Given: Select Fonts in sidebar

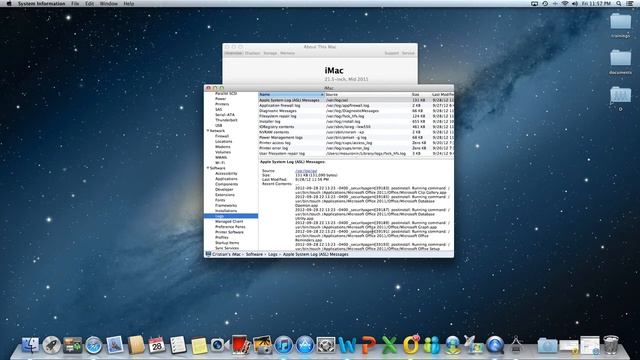Looking at the screenshot, I should coord(220,200).
